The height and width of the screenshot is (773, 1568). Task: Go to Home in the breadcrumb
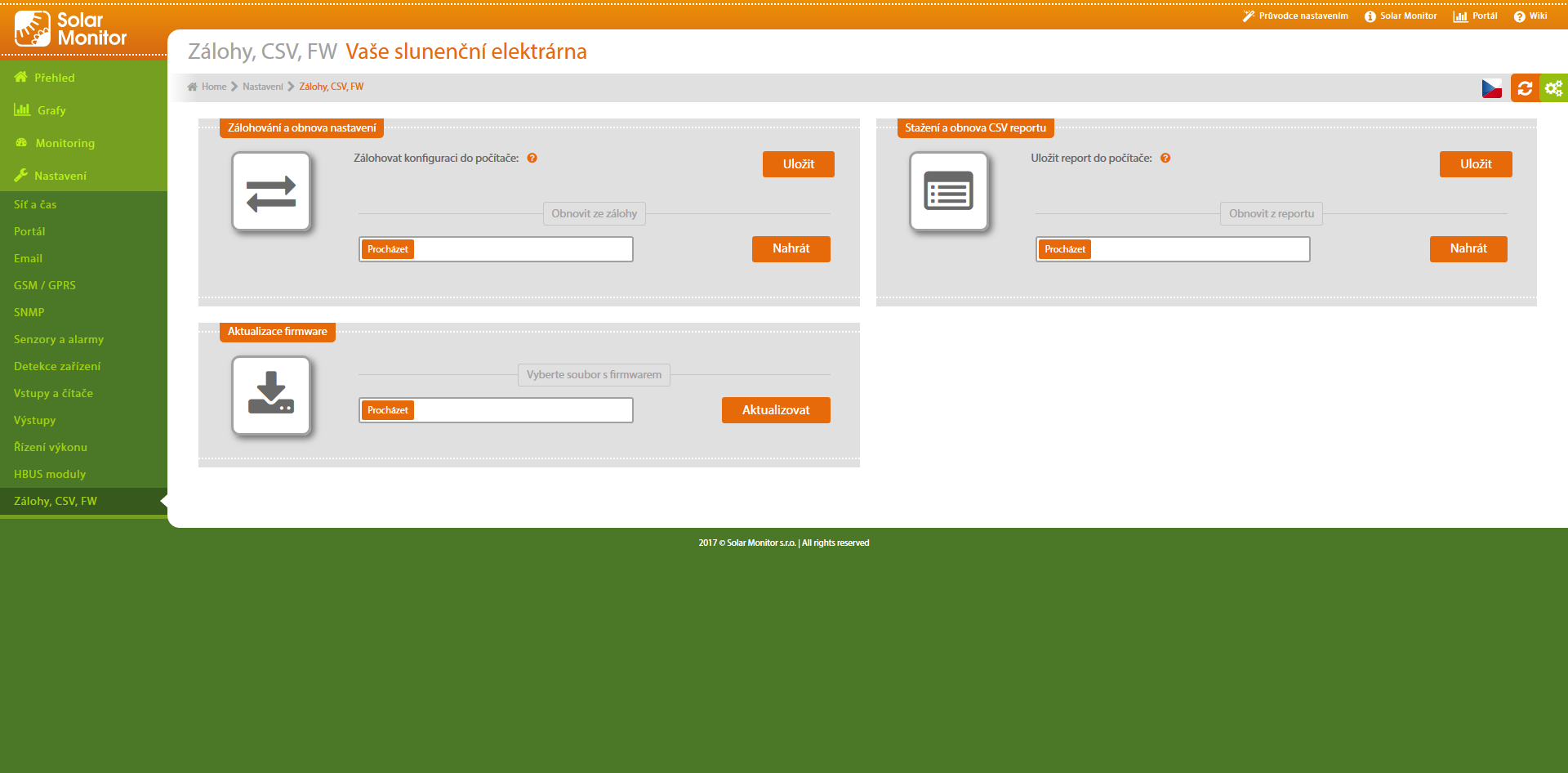click(213, 87)
